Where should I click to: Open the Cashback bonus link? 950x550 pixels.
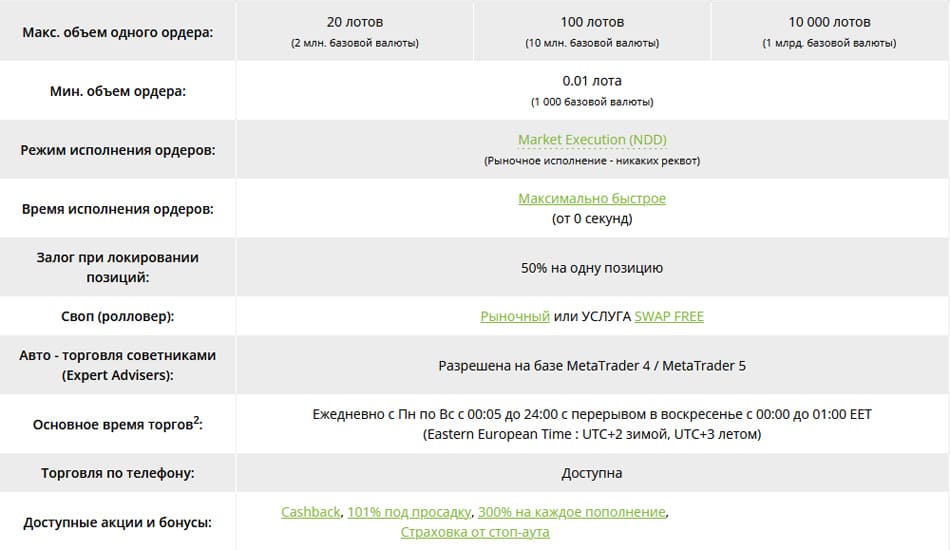click(x=311, y=512)
